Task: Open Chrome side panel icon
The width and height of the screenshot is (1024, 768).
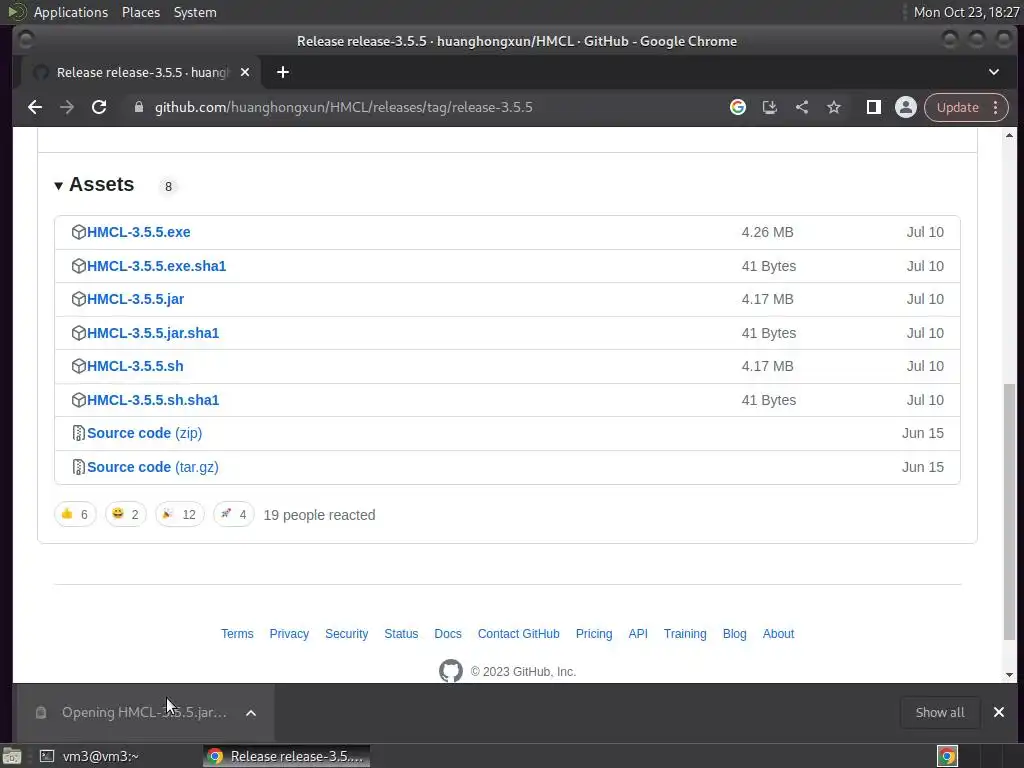Action: pyautogui.click(x=874, y=107)
